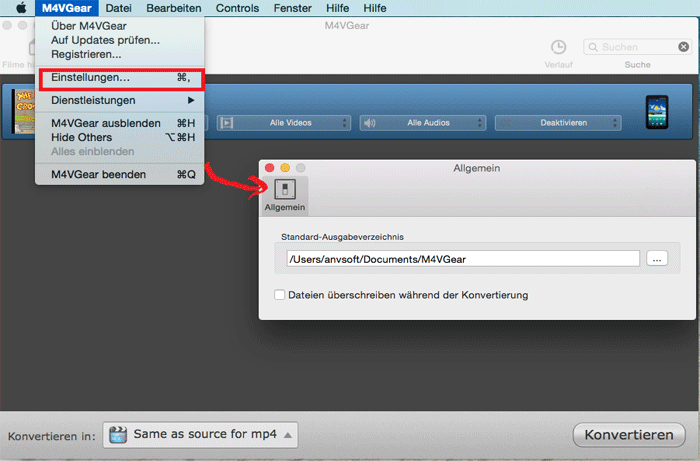This screenshot has width=700, height=461.
Task: Open the Apple menu
Action: [21, 8]
